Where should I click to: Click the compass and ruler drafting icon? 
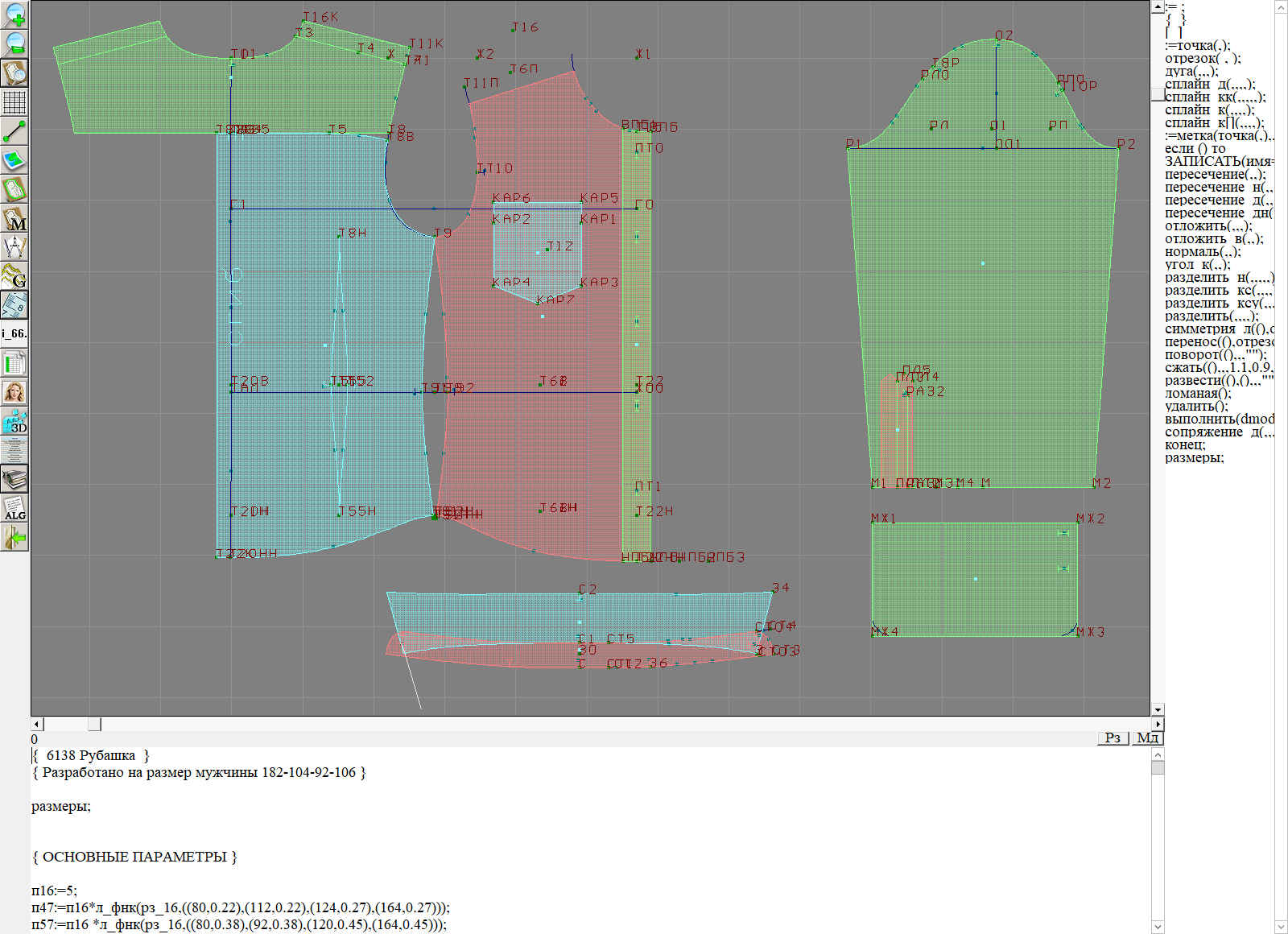pyautogui.click(x=14, y=247)
